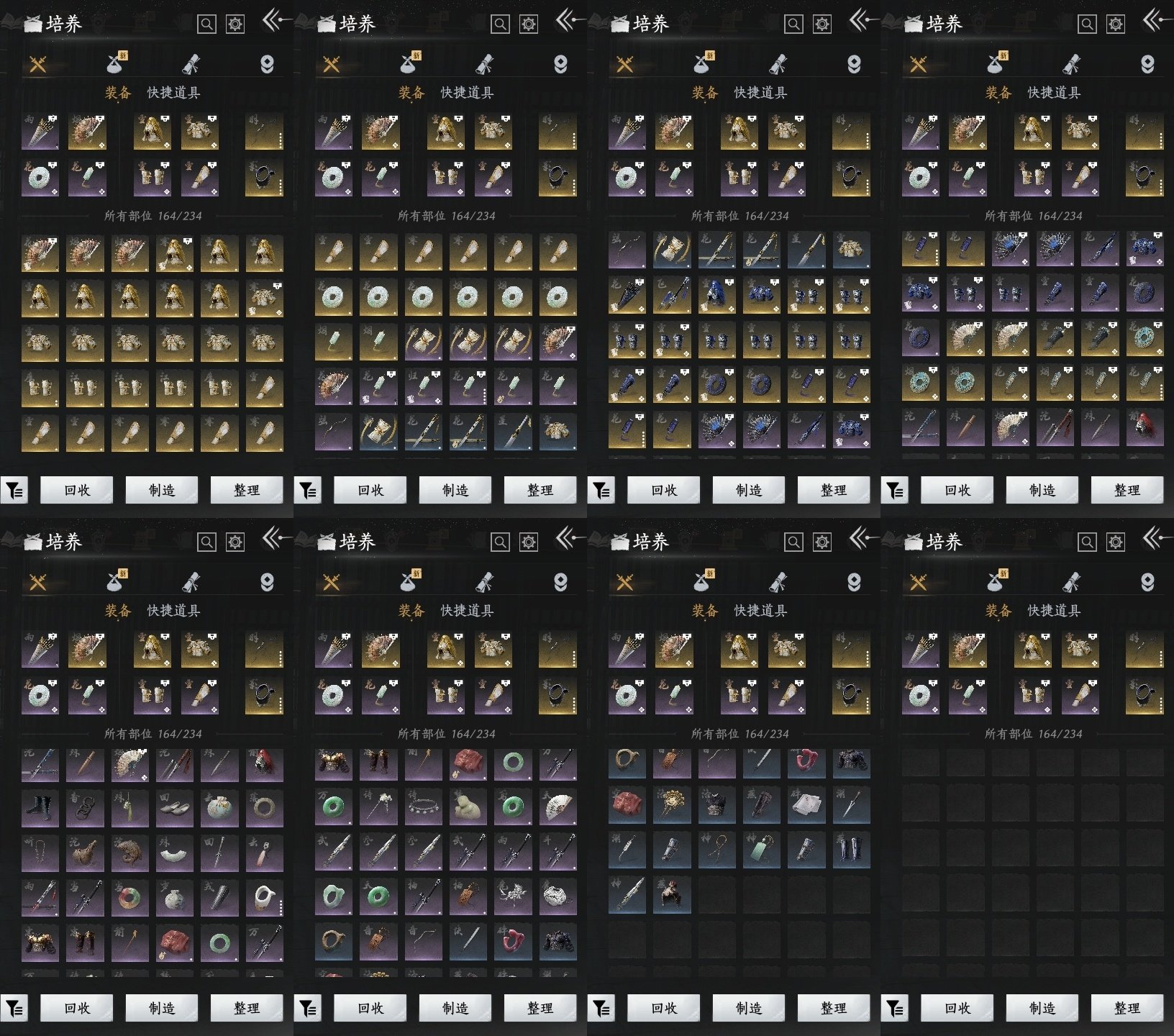Switch to 装备 tab in top-left panel

click(x=118, y=93)
